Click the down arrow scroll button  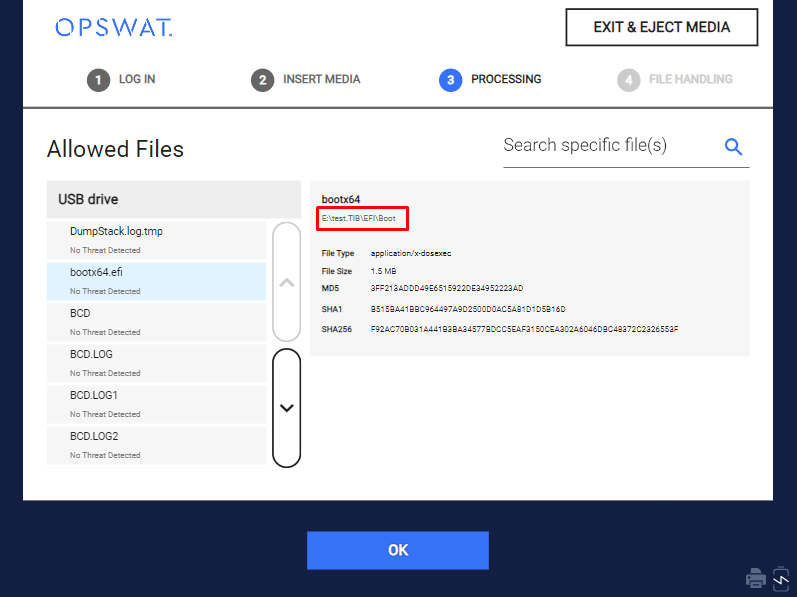[287, 408]
